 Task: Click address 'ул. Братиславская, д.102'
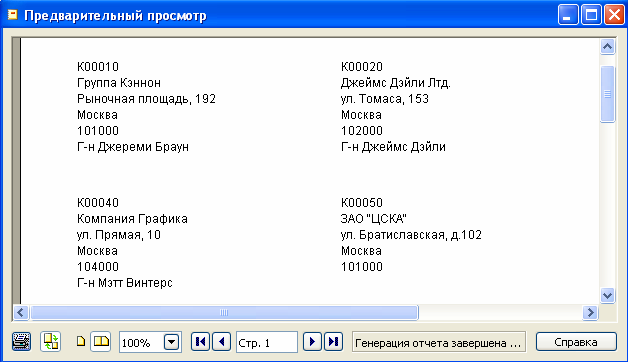pos(411,235)
